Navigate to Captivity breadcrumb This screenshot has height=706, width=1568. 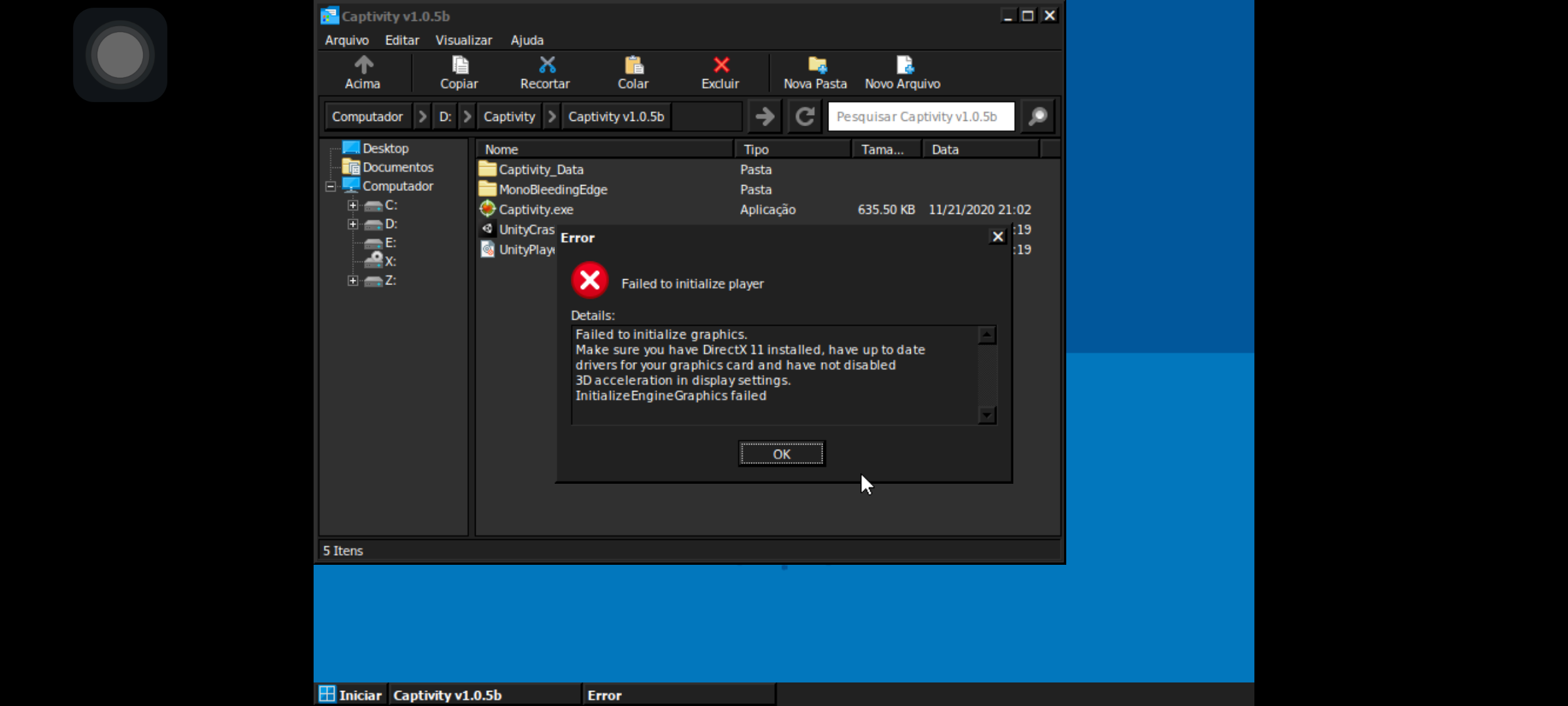(x=510, y=117)
